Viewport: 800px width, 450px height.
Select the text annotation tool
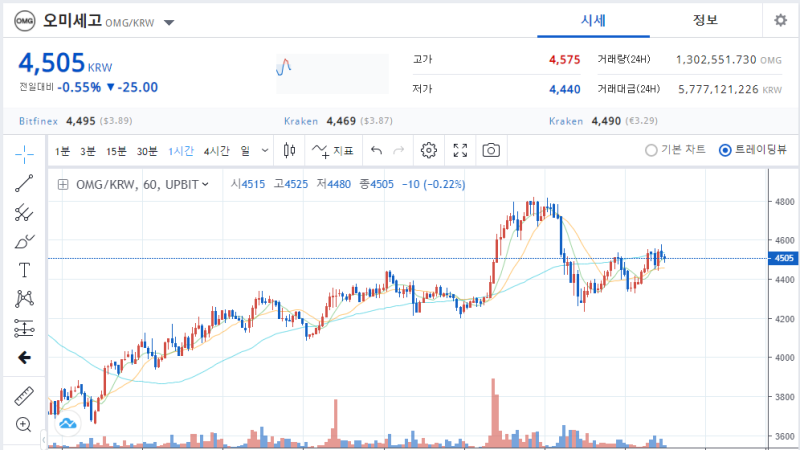coord(24,270)
